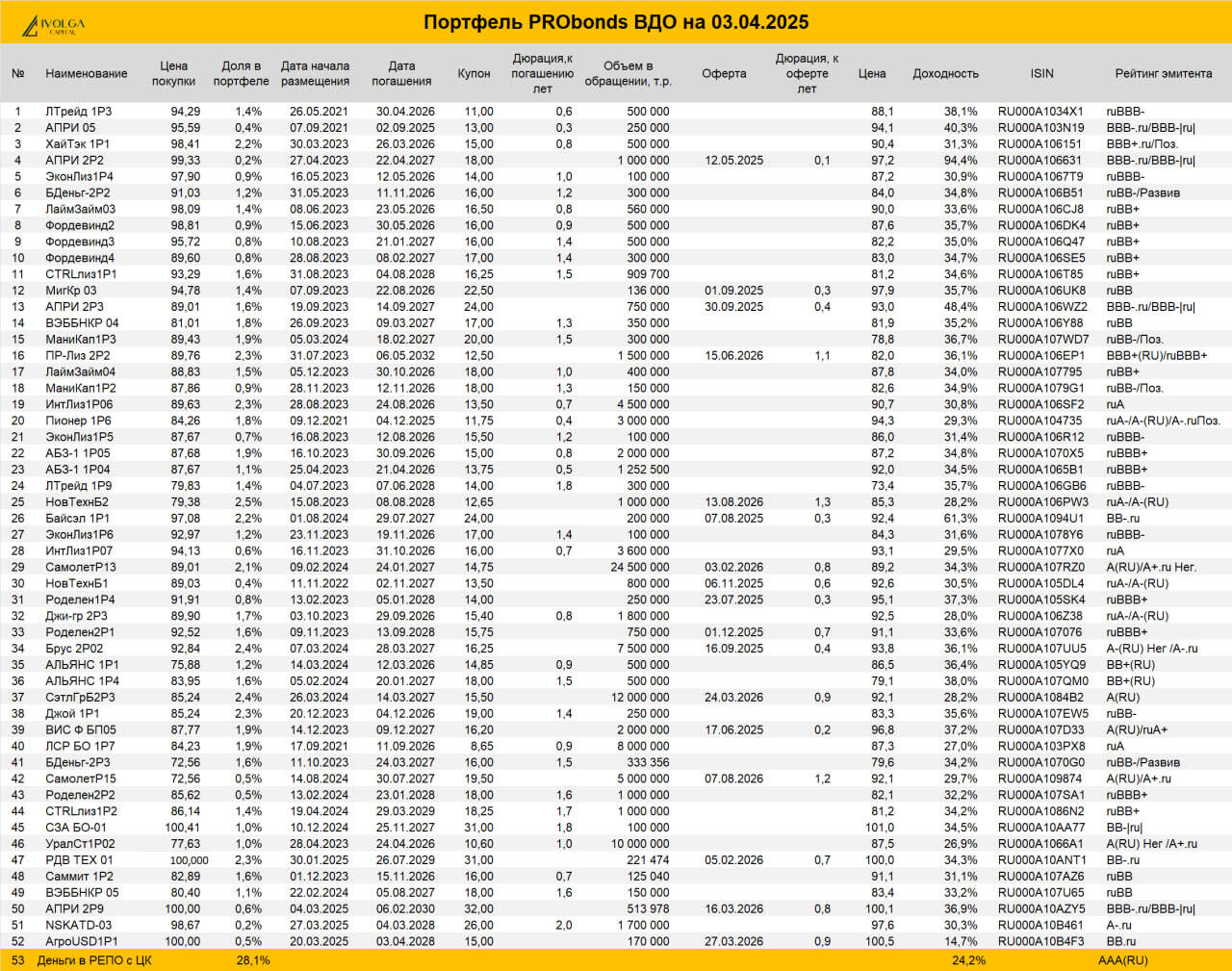The height and width of the screenshot is (971, 1232).
Task: Click the 'Рейтинг эмитента' column header
Action: 1164,73
